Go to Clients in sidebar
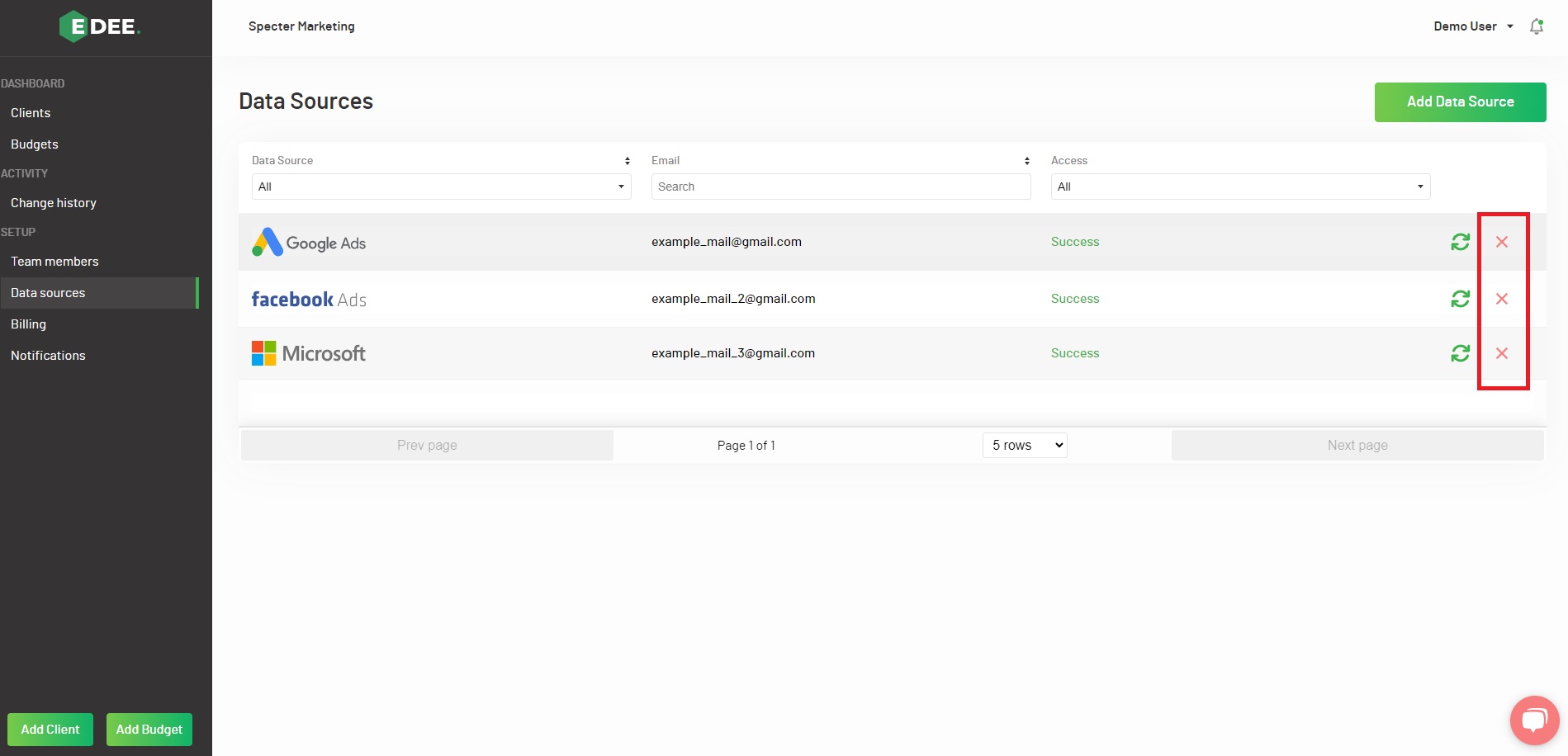 tap(31, 113)
